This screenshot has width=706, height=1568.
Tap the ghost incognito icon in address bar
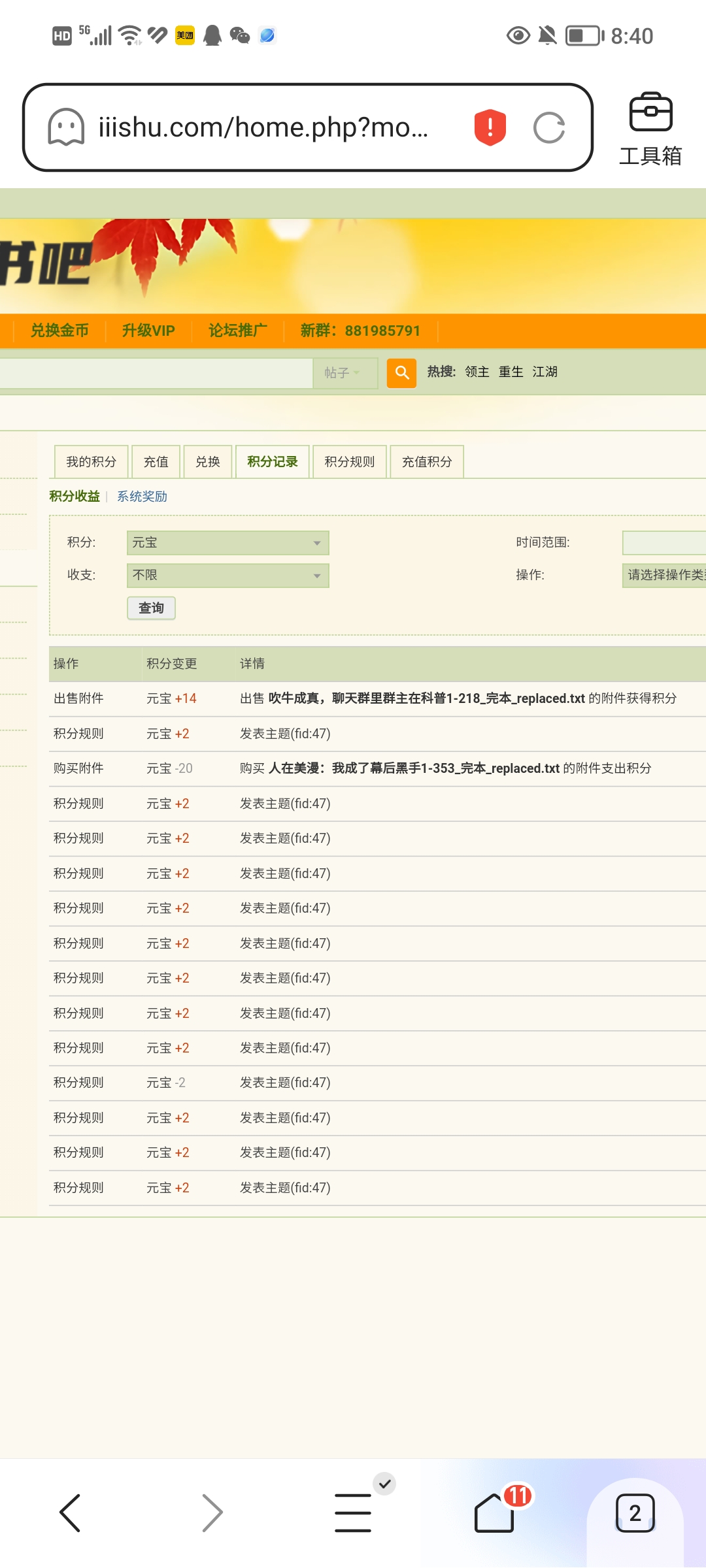(66, 127)
